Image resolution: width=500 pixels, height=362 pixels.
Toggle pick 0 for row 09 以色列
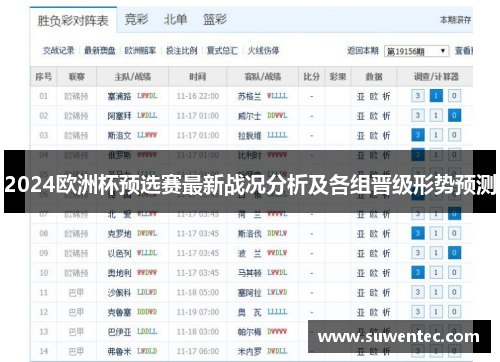(454, 253)
